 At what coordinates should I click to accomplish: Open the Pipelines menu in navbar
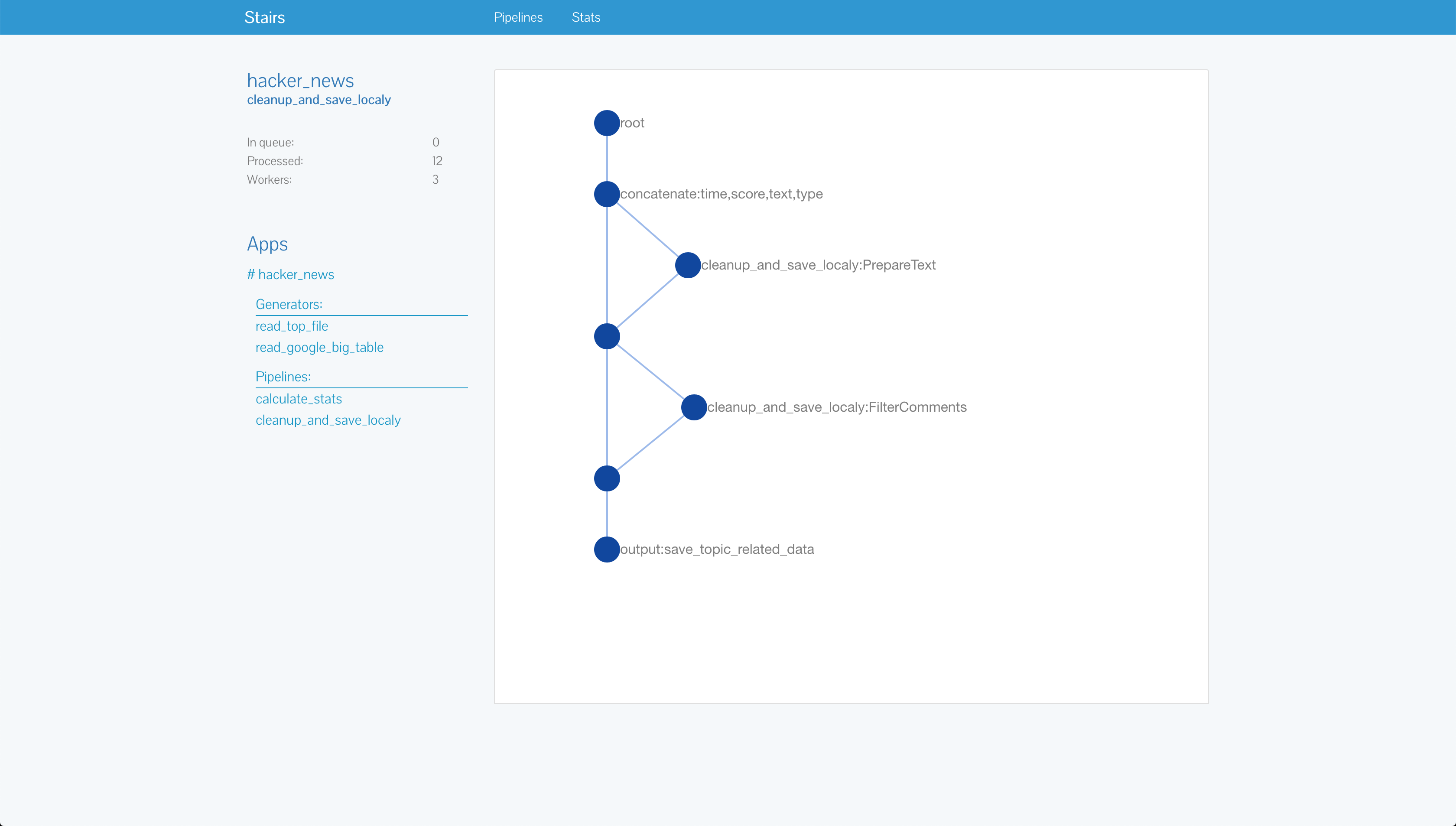518,18
